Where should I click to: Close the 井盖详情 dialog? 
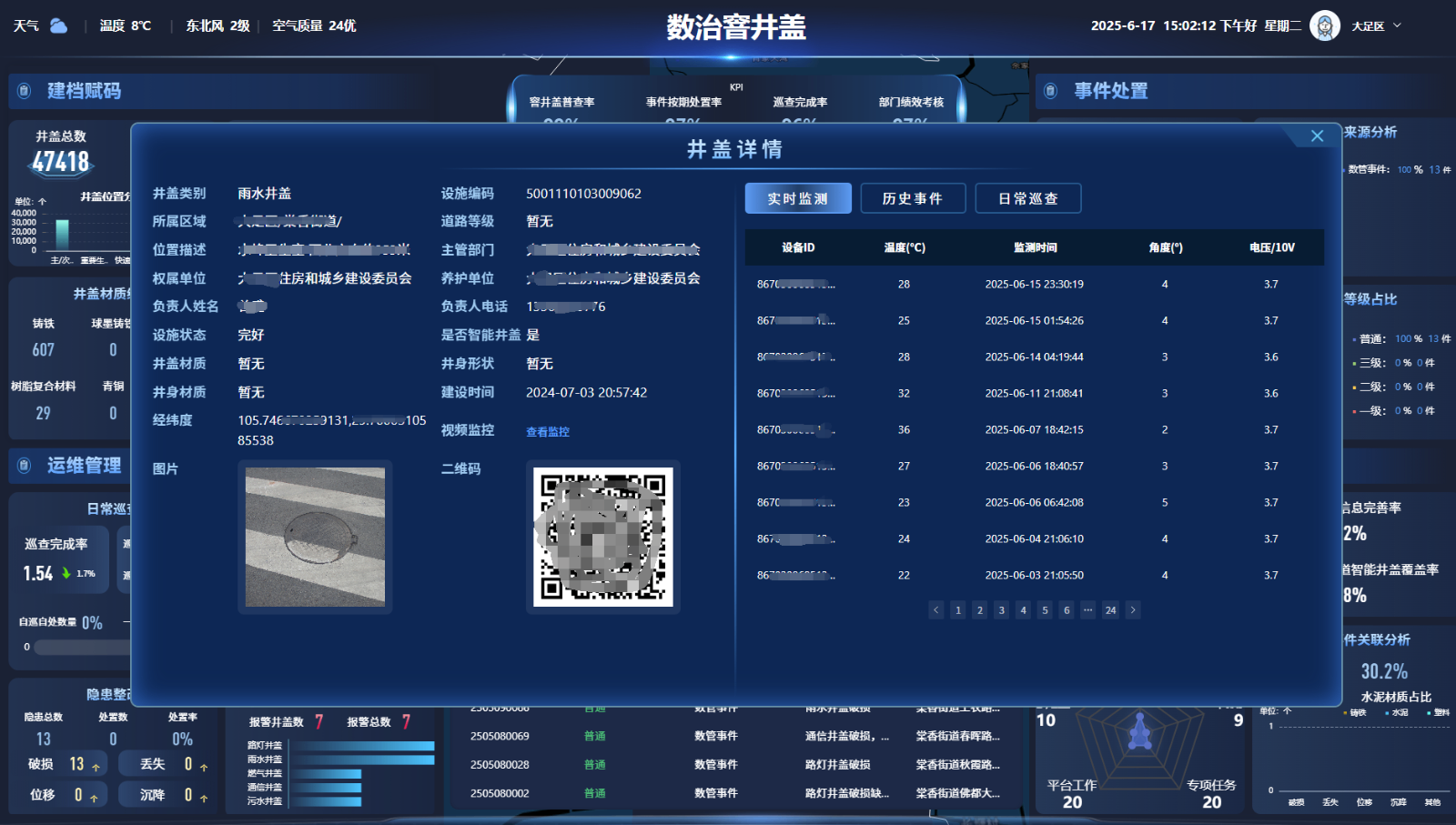pyautogui.click(x=1317, y=136)
